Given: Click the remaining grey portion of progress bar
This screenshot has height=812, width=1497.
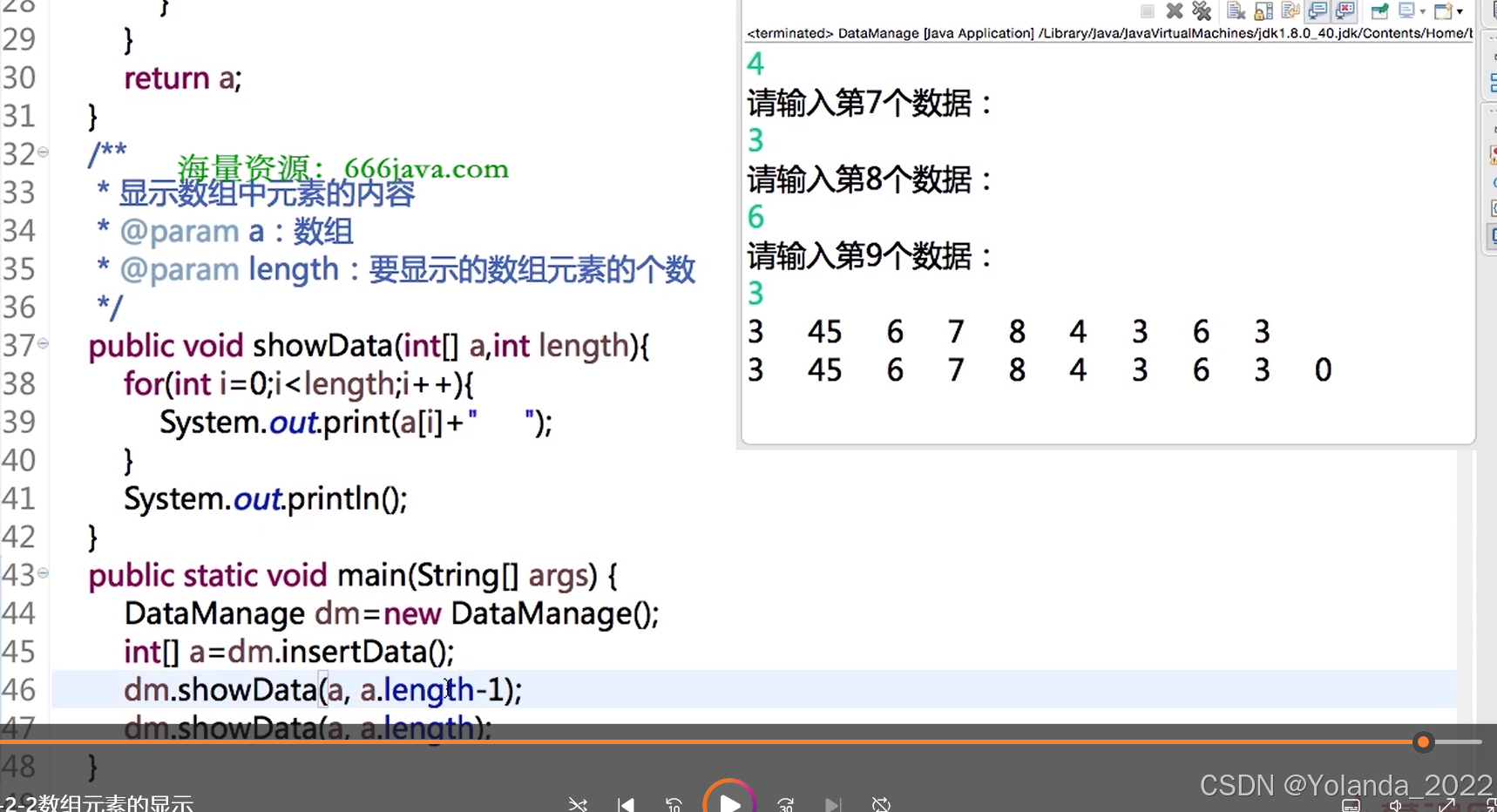Looking at the screenshot, I should point(1457,742).
